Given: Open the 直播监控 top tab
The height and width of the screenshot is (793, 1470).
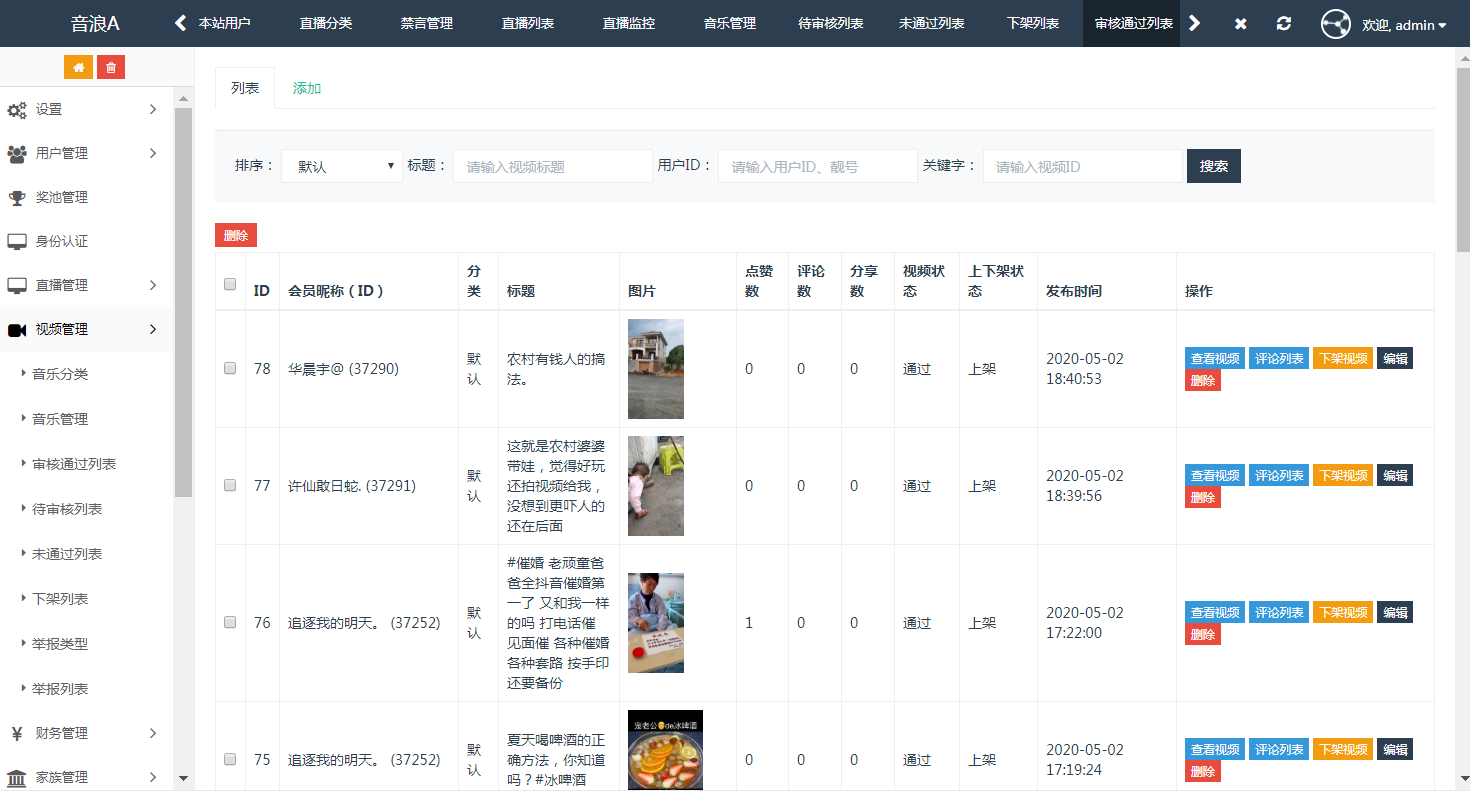Looking at the screenshot, I should [629, 23].
